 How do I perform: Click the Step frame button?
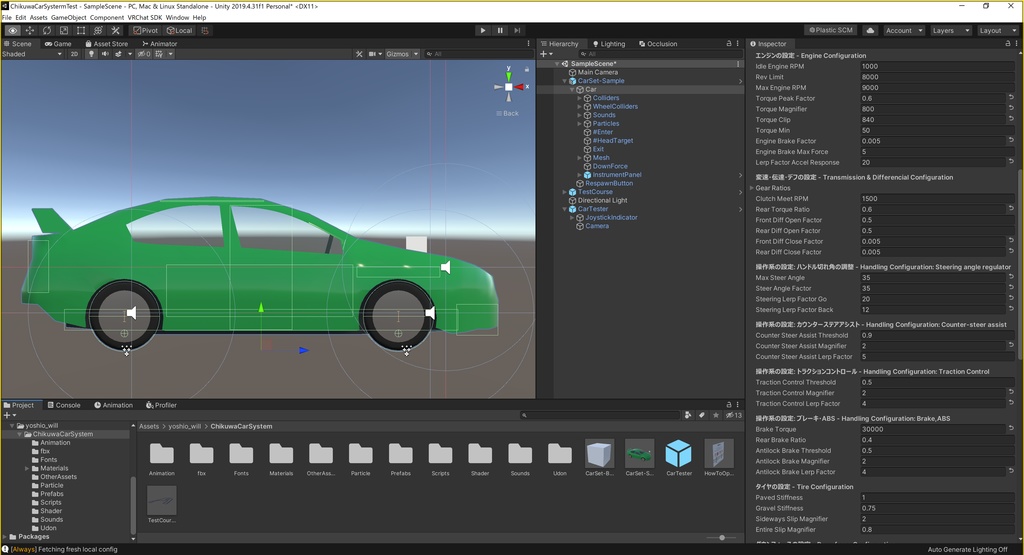[x=517, y=30]
